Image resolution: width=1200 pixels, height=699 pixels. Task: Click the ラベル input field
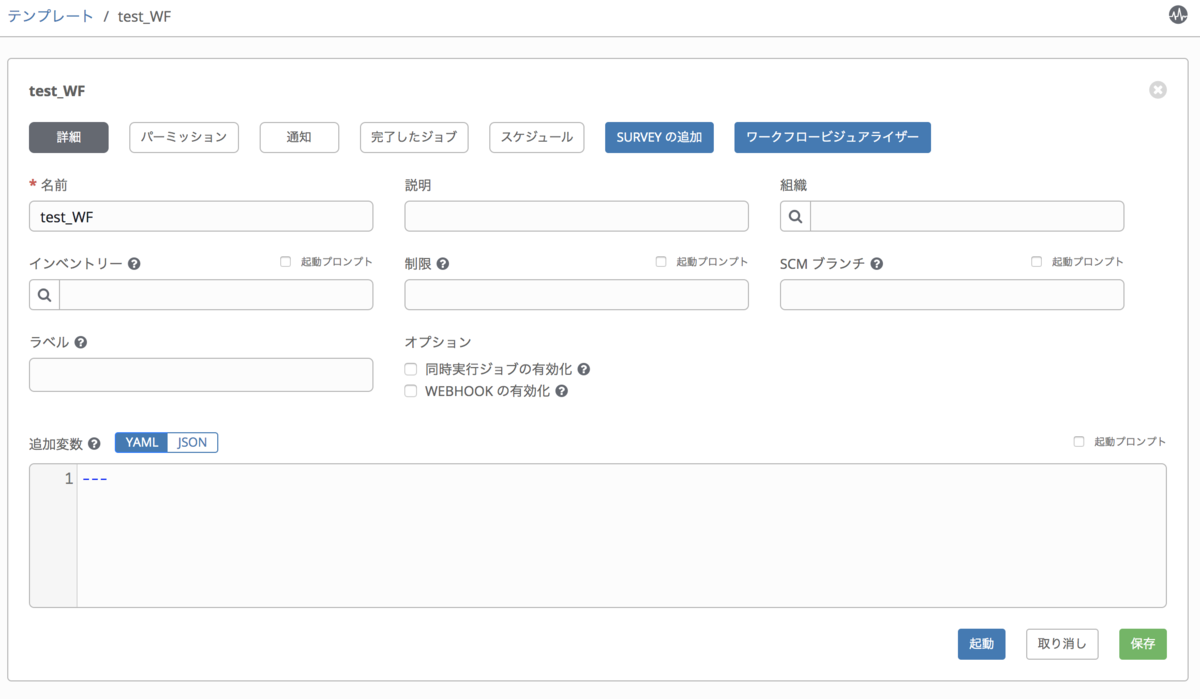click(x=201, y=375)
